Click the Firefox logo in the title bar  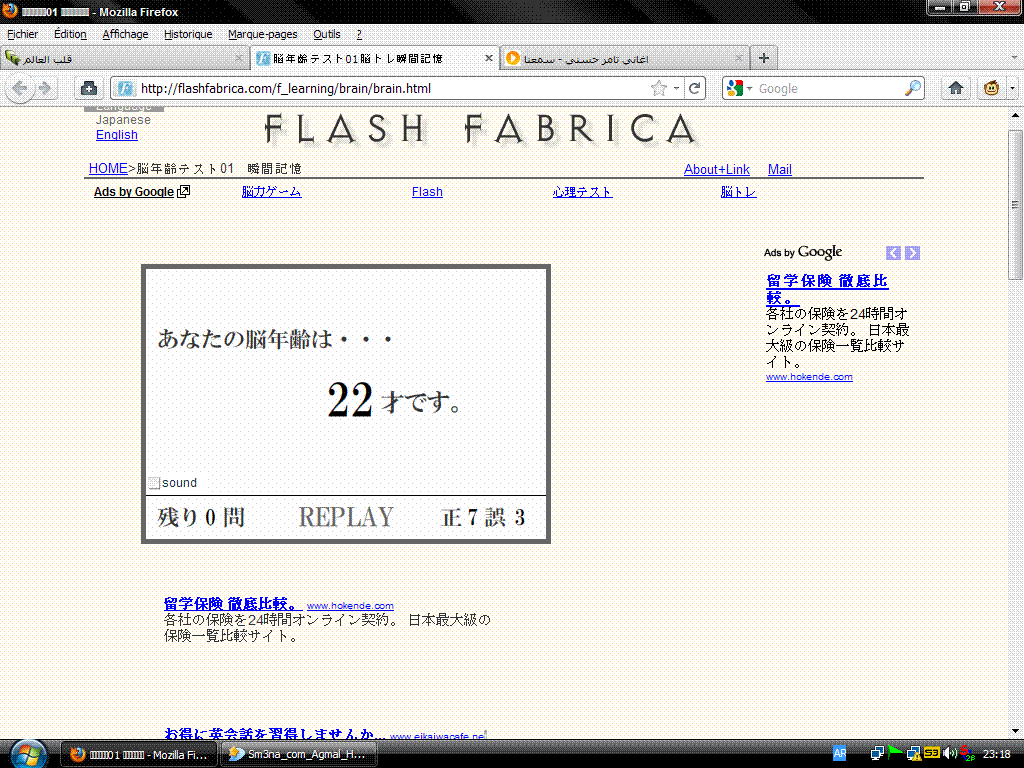9,11
